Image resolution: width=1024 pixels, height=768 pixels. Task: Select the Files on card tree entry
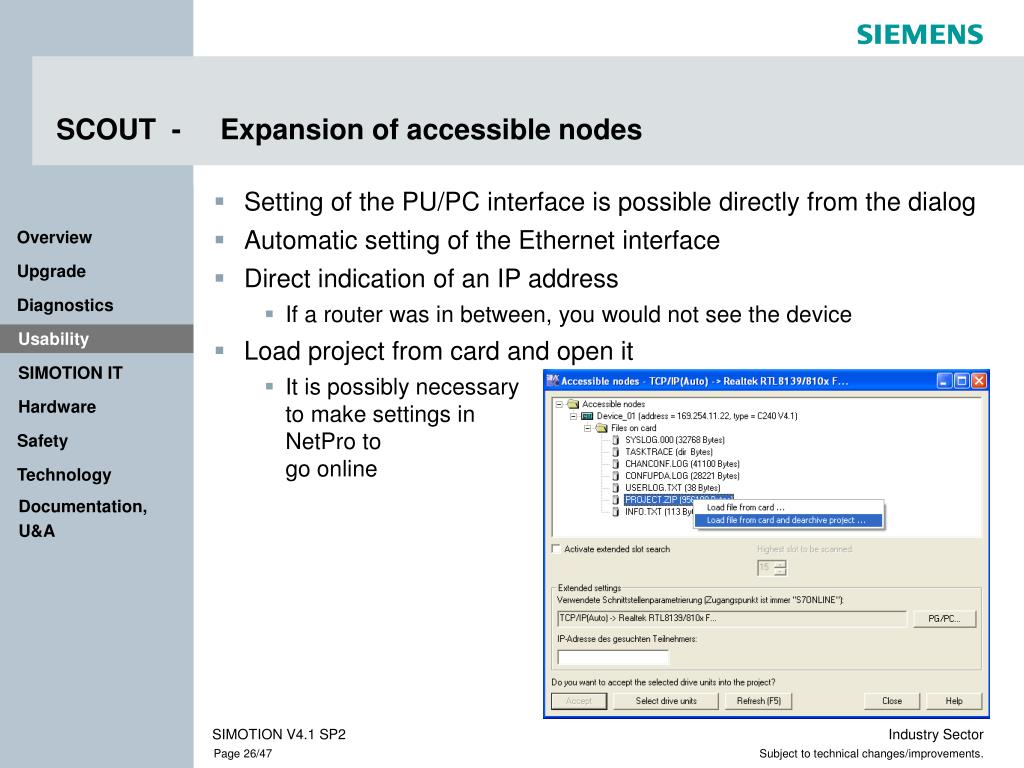point(633,428)
